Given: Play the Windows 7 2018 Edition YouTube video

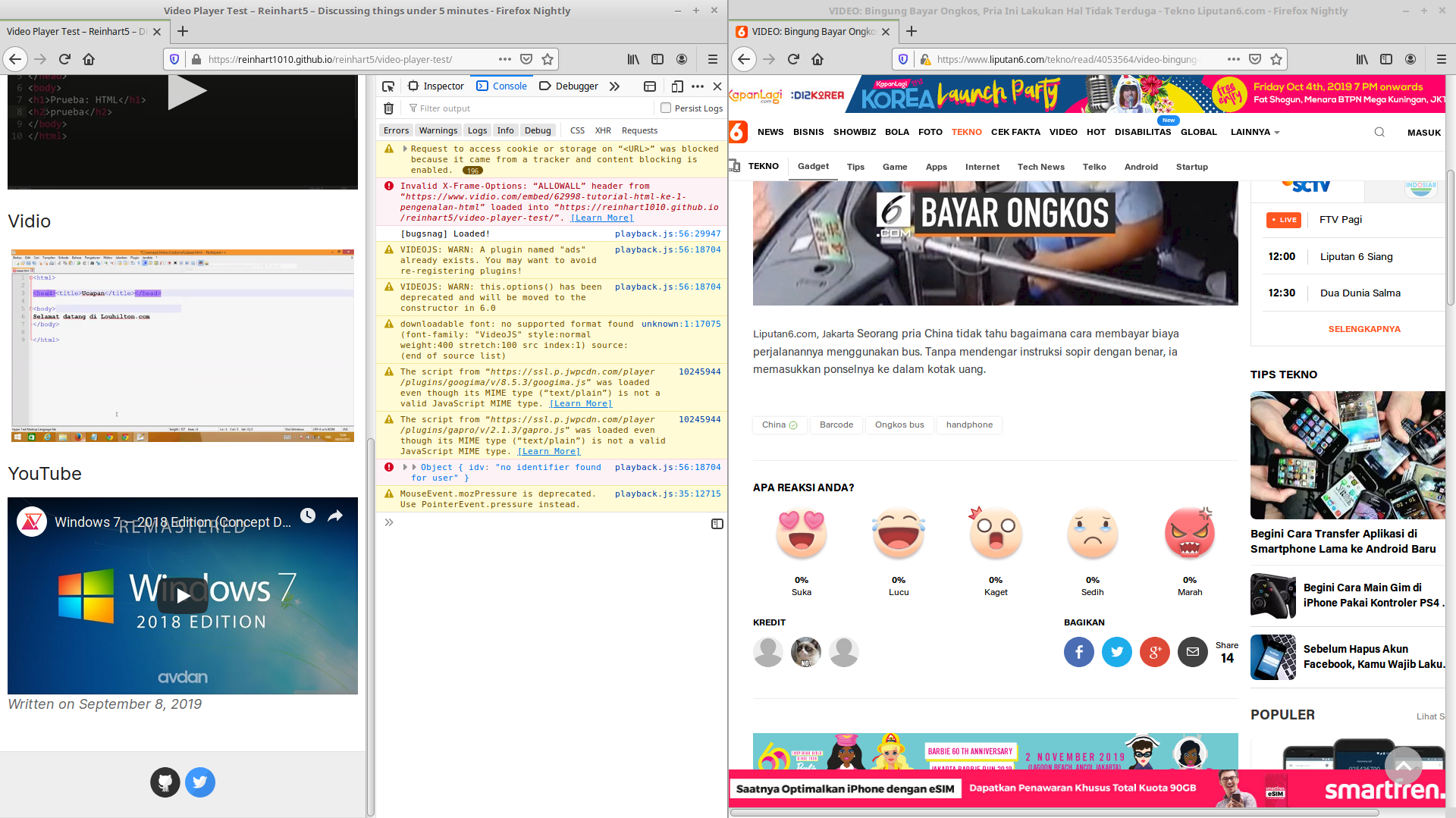Looking at the screenshot, I should (183, 596).
